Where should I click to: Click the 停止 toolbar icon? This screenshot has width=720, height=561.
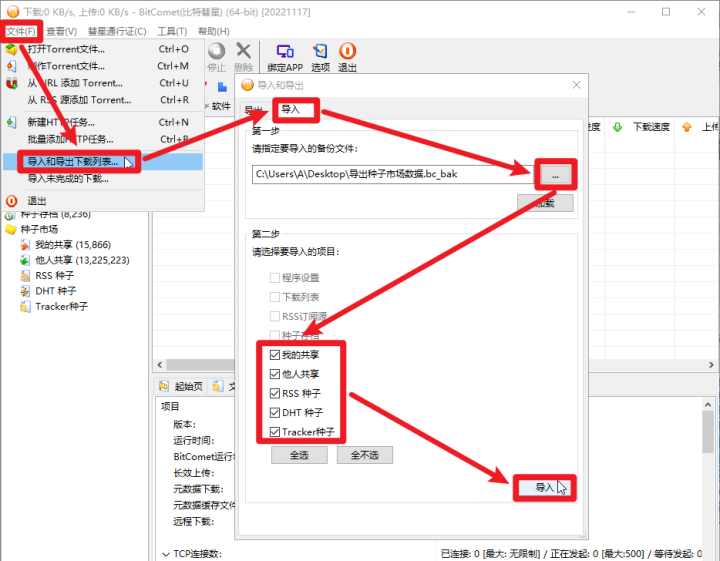216,57
